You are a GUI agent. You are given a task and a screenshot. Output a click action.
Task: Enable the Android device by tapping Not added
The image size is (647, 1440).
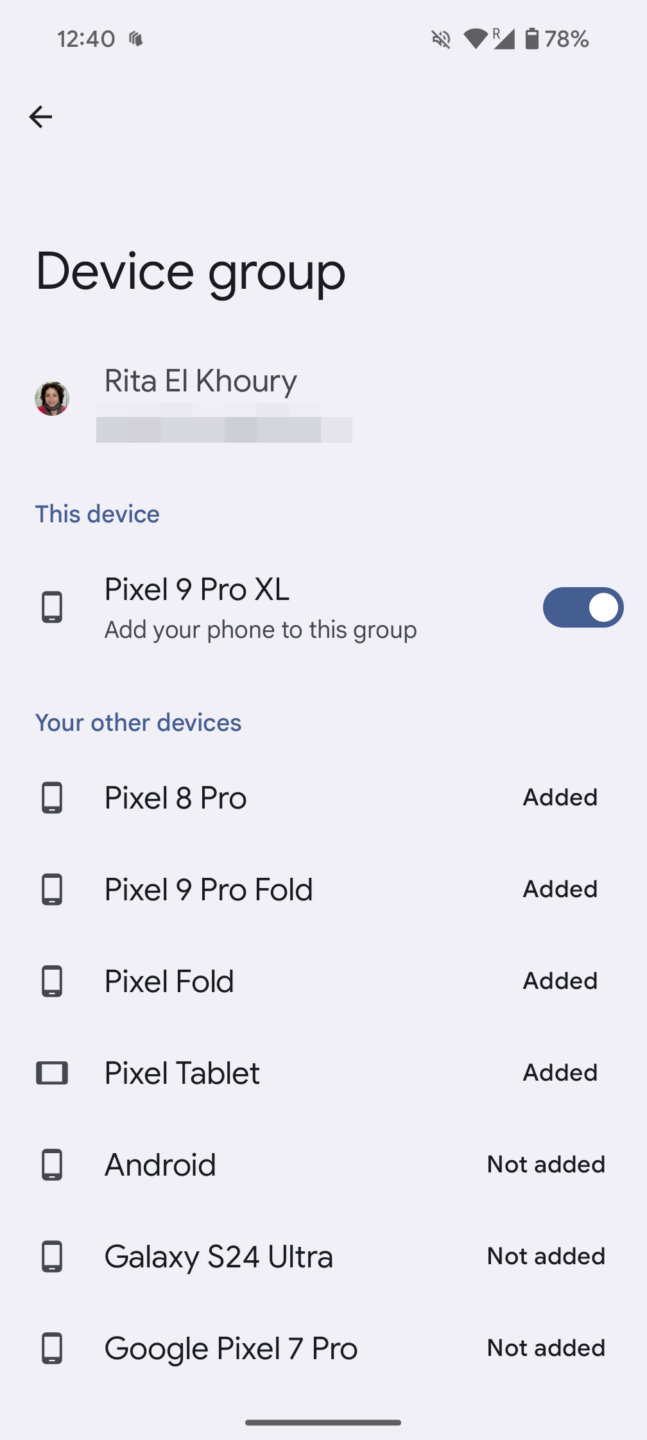(x=546, y=1164)
